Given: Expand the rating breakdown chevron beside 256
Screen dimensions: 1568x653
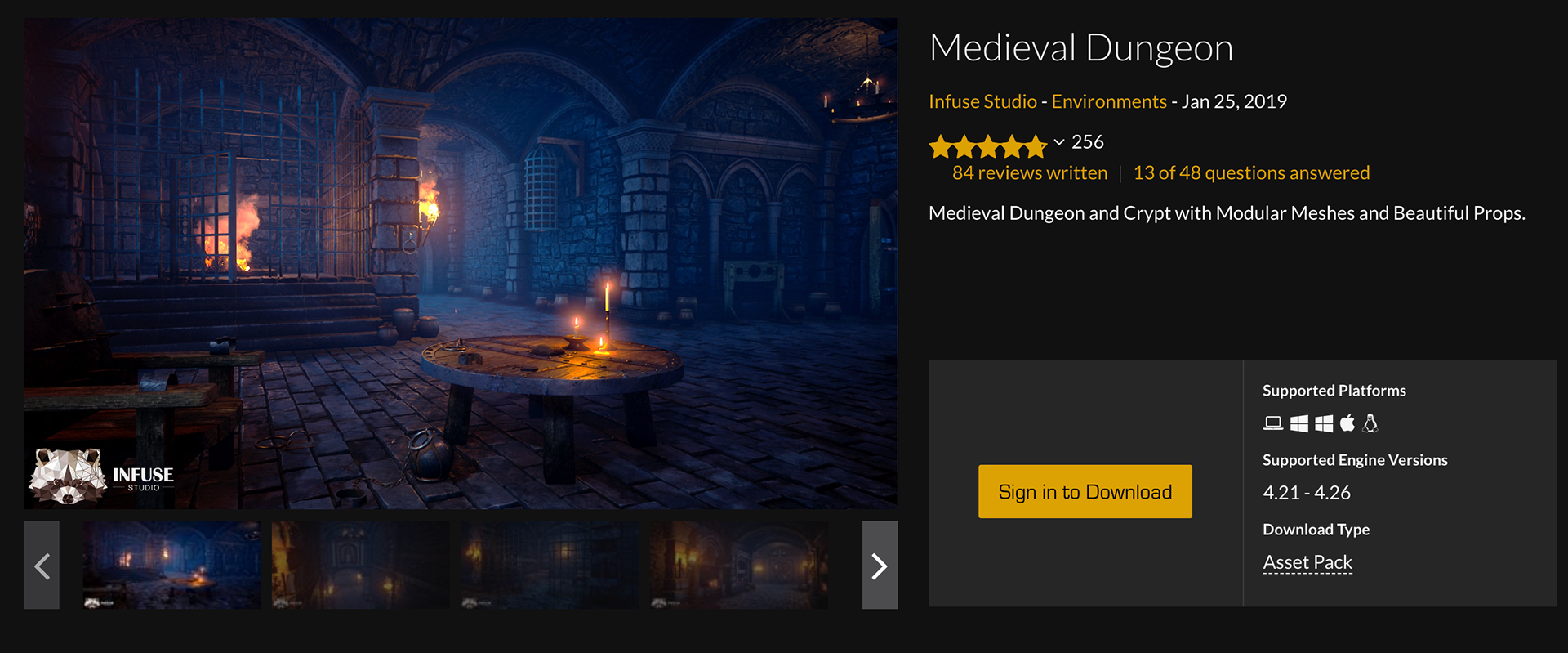Looking at the screenshot, I should click(1059, 142).
